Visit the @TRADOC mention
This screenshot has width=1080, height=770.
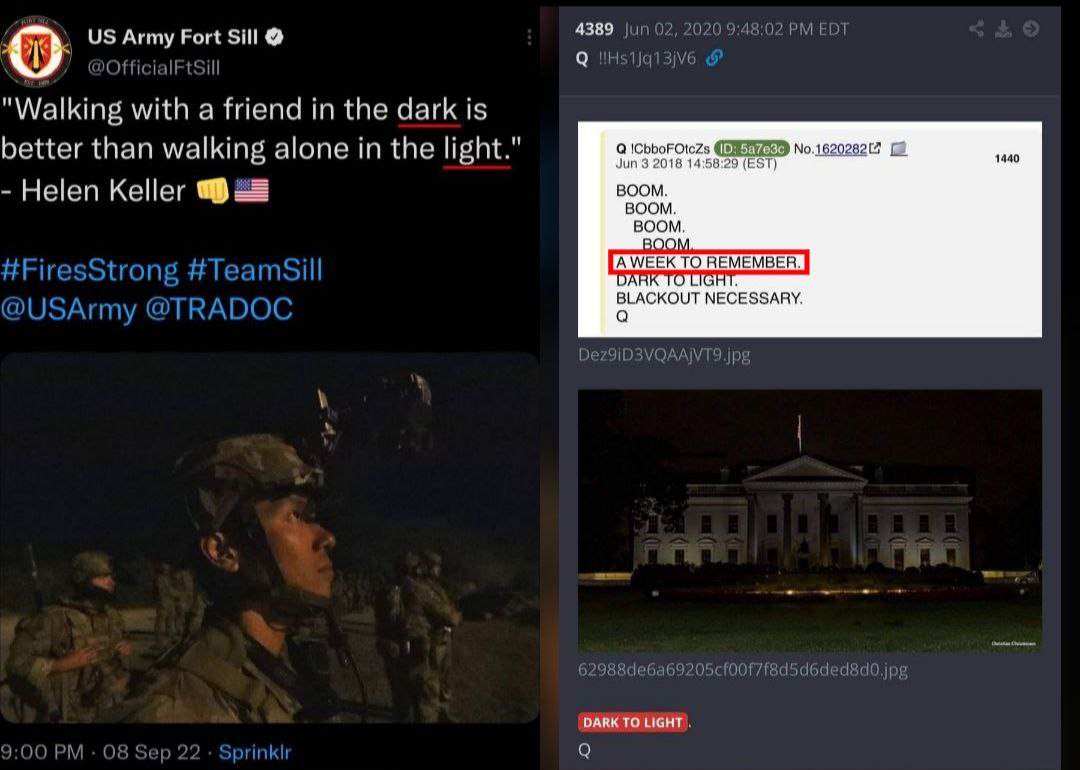219,309
